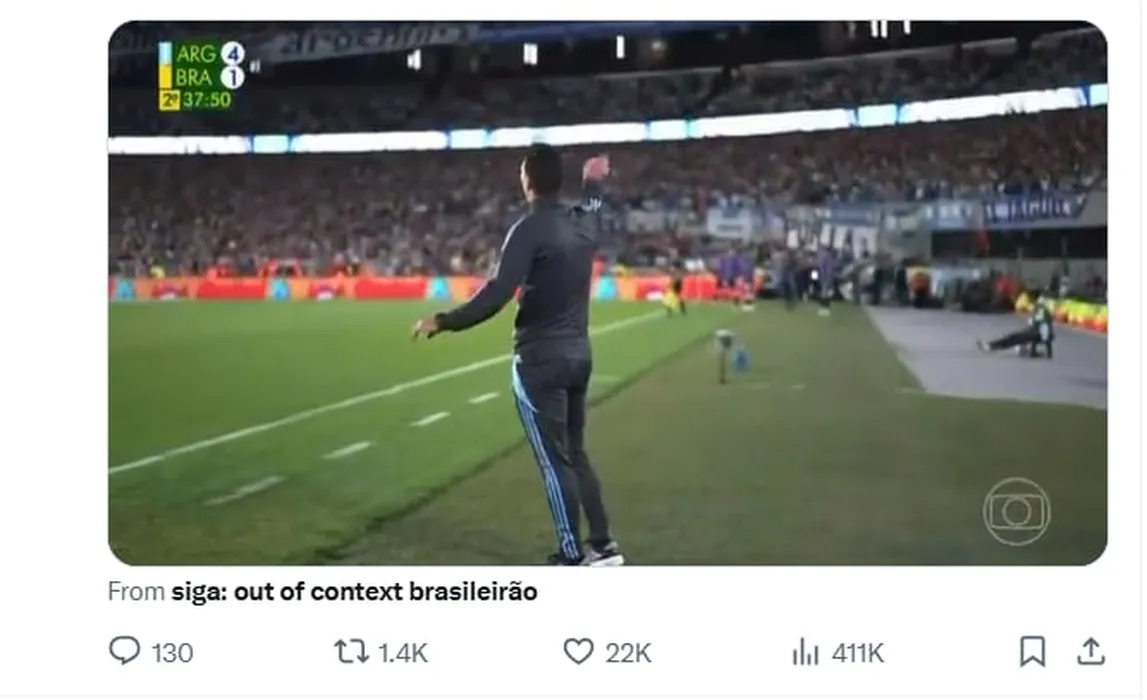This screenshot has height=700, width=1147.
Task: Bookmark this post
Action: (x=1032, y=651)
